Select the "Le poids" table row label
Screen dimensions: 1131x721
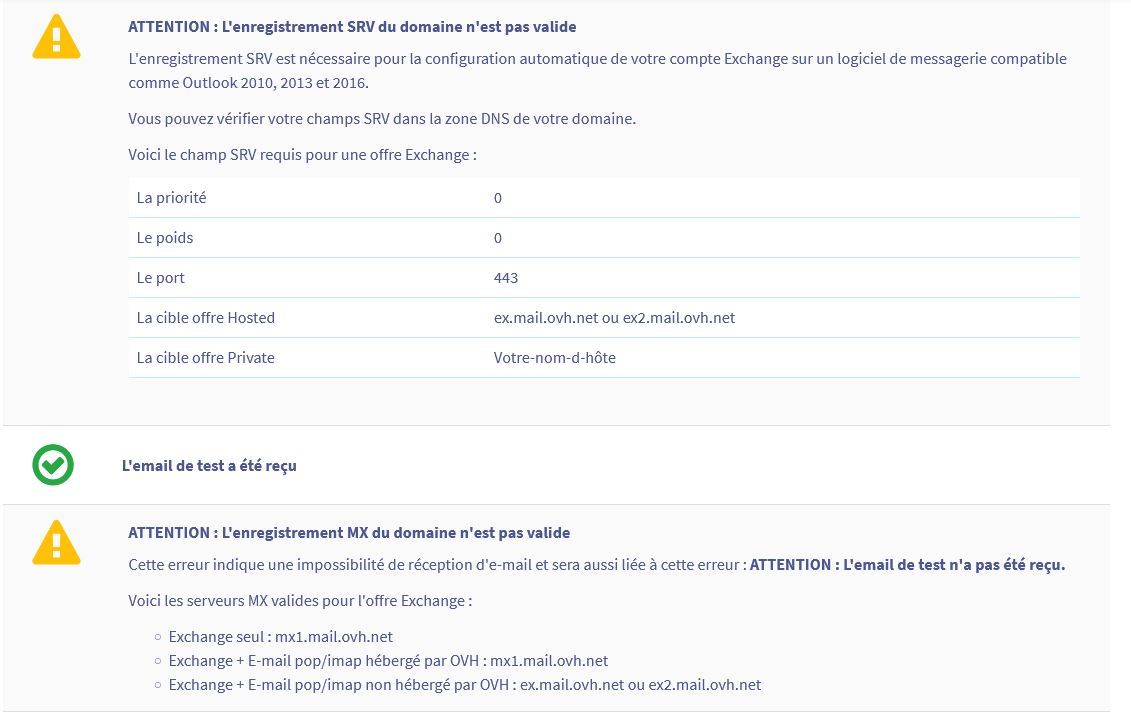165,238
